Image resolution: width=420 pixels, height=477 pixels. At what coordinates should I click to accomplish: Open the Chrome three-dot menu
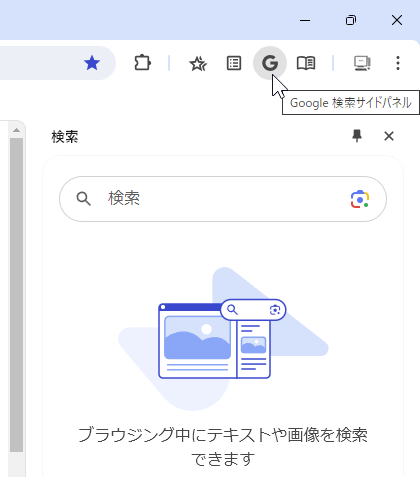(x=398, y=63)
